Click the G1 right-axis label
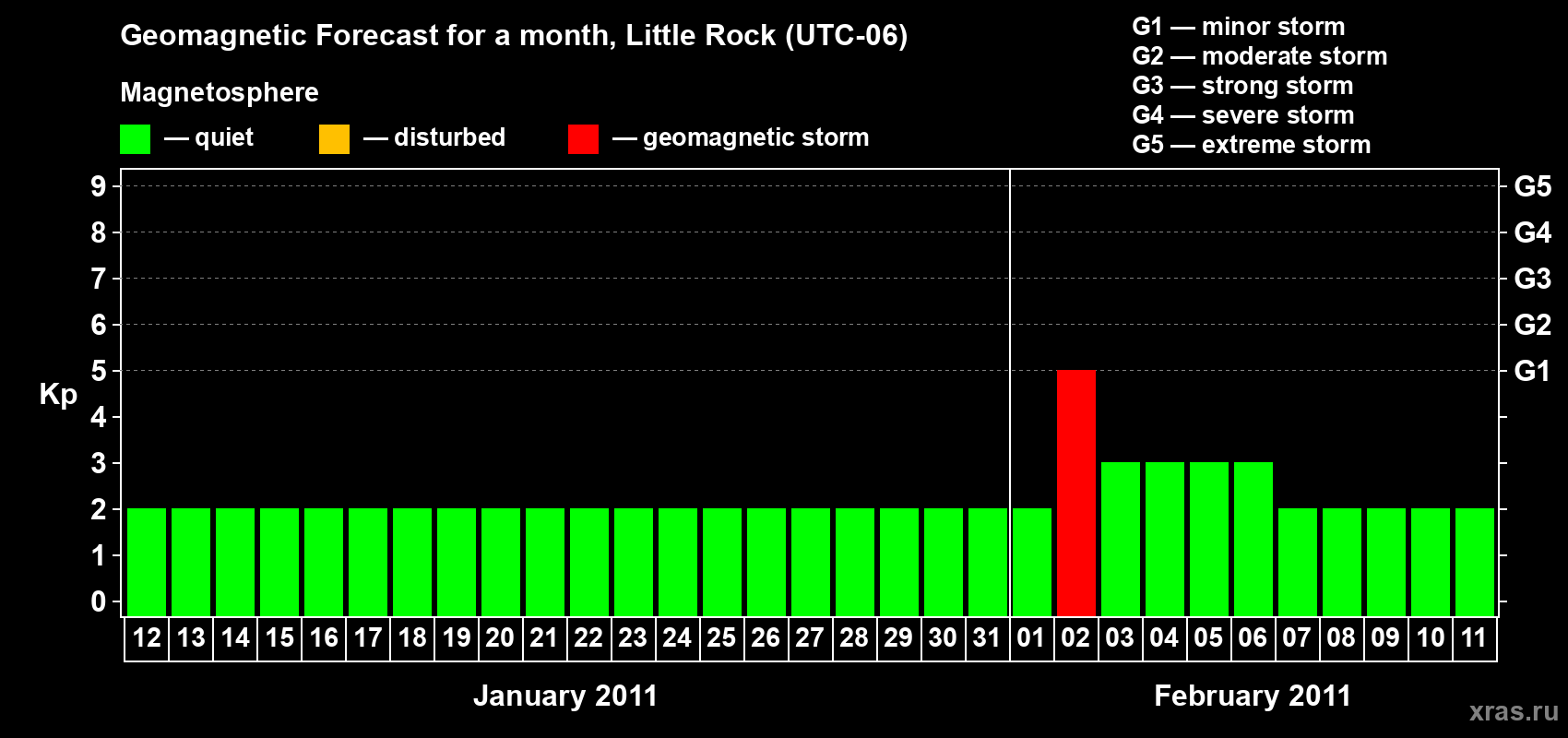This screenshot has width=1568, height=738. (x=1533, y=371)
